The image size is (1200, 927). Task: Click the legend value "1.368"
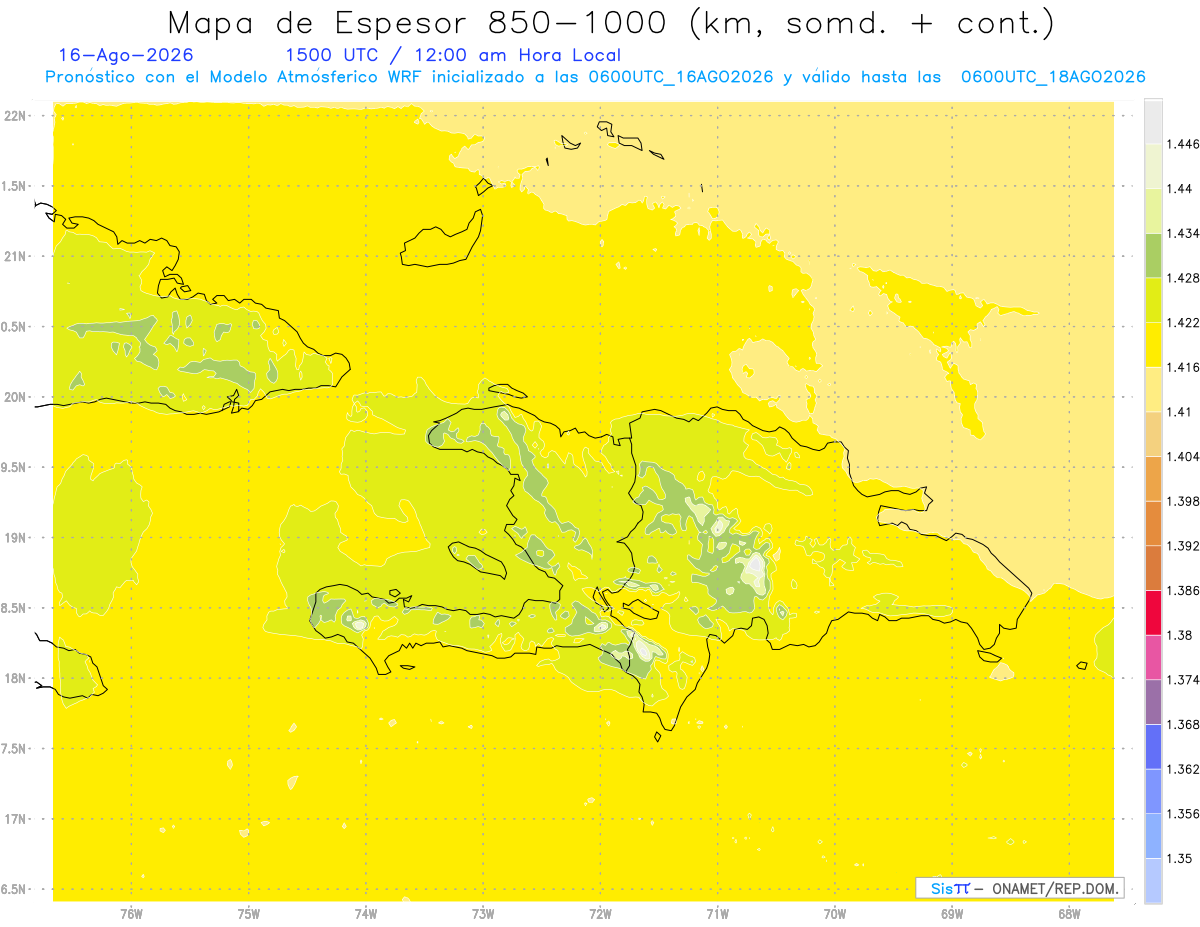(x=1183, y=724)
